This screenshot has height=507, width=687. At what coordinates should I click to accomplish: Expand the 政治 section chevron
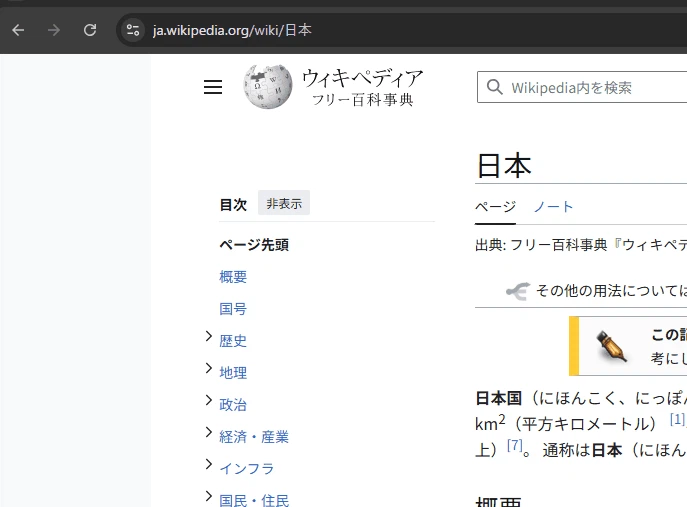click(x=209, y=401)
